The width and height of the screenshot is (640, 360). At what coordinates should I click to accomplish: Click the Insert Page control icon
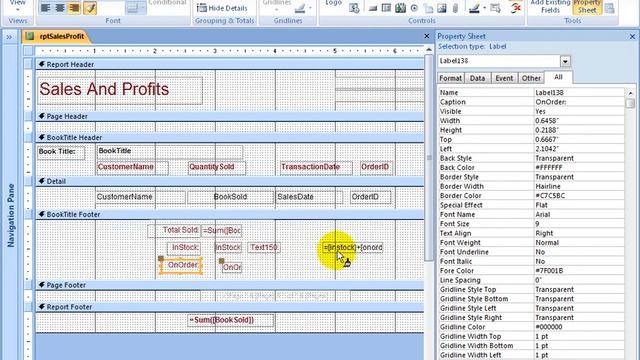428,8
